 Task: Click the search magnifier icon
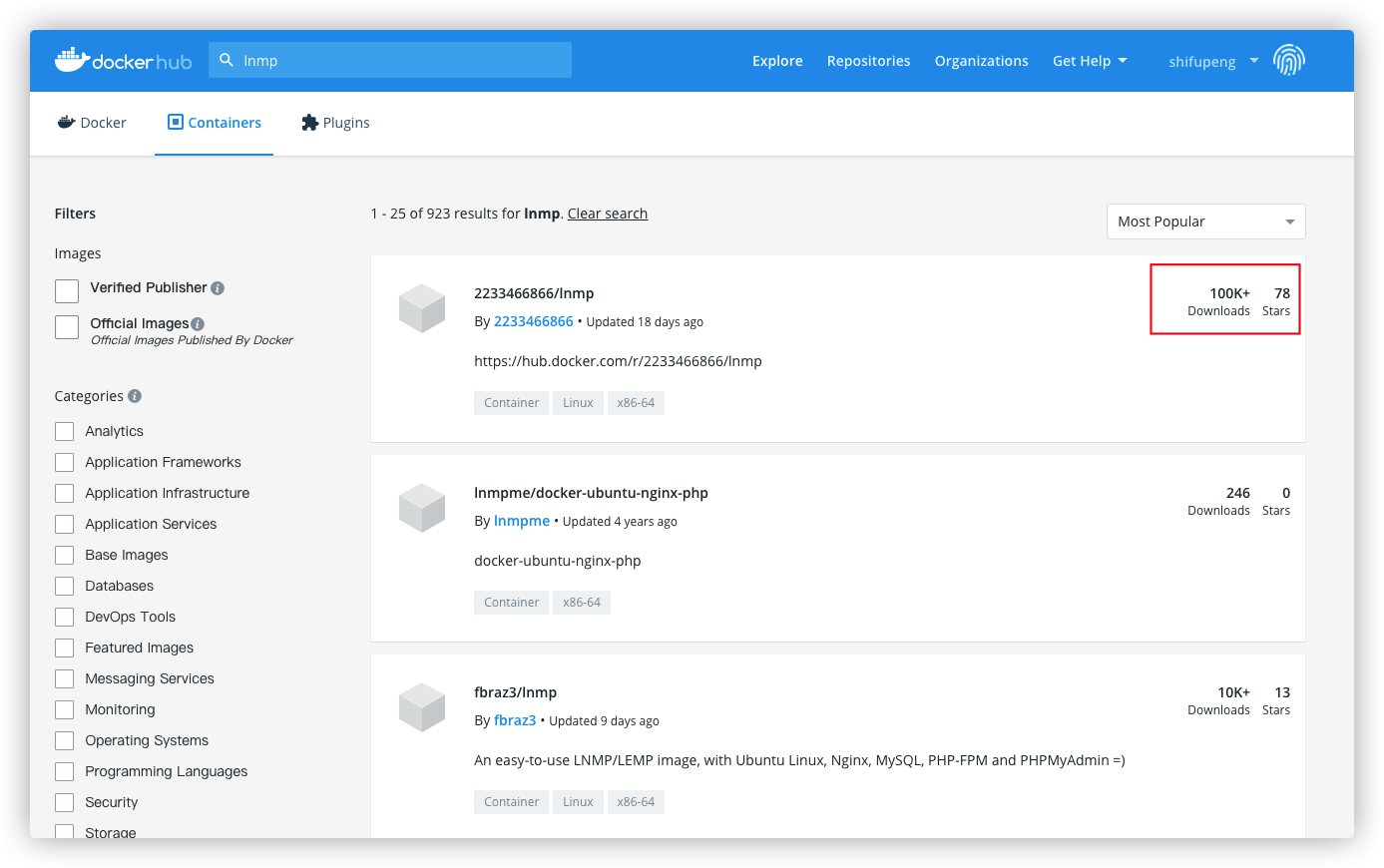pos(227,60)
